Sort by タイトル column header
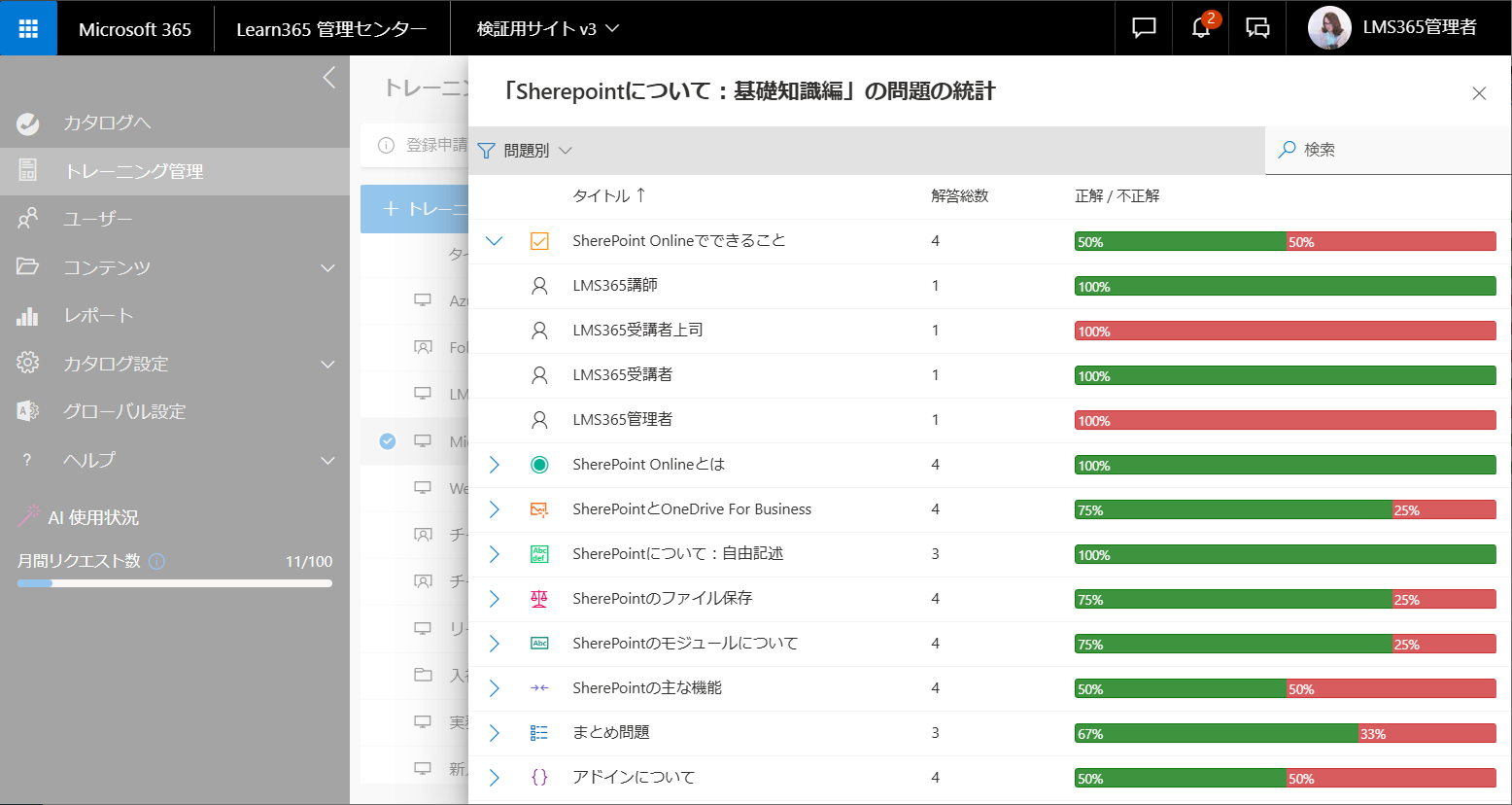1512x805 pixels. (609, 195)
